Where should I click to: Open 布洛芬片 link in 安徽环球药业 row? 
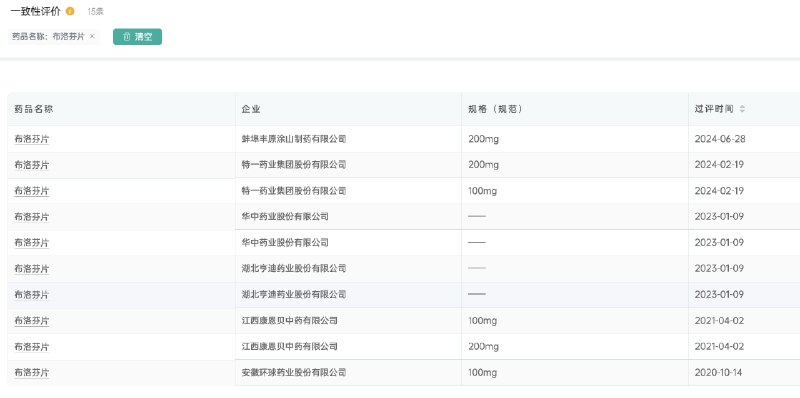[32, 372]
